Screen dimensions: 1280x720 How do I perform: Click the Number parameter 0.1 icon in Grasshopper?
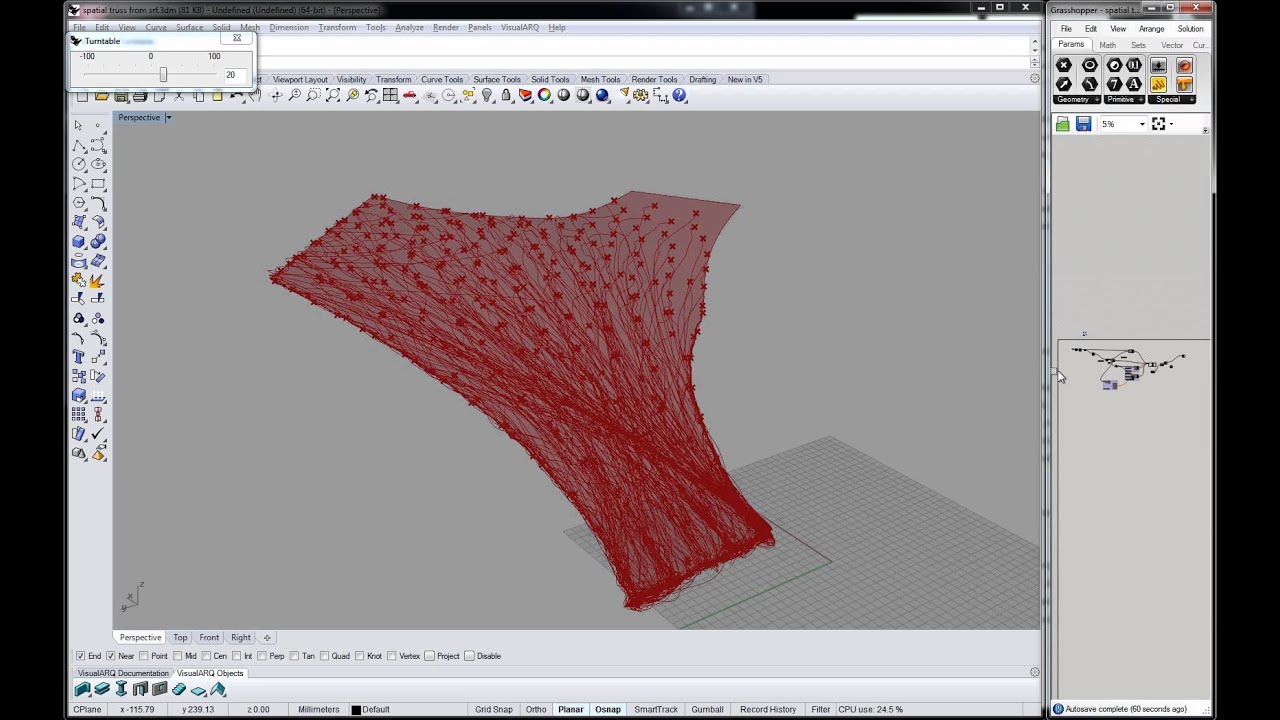click(x=1133, y=65)
